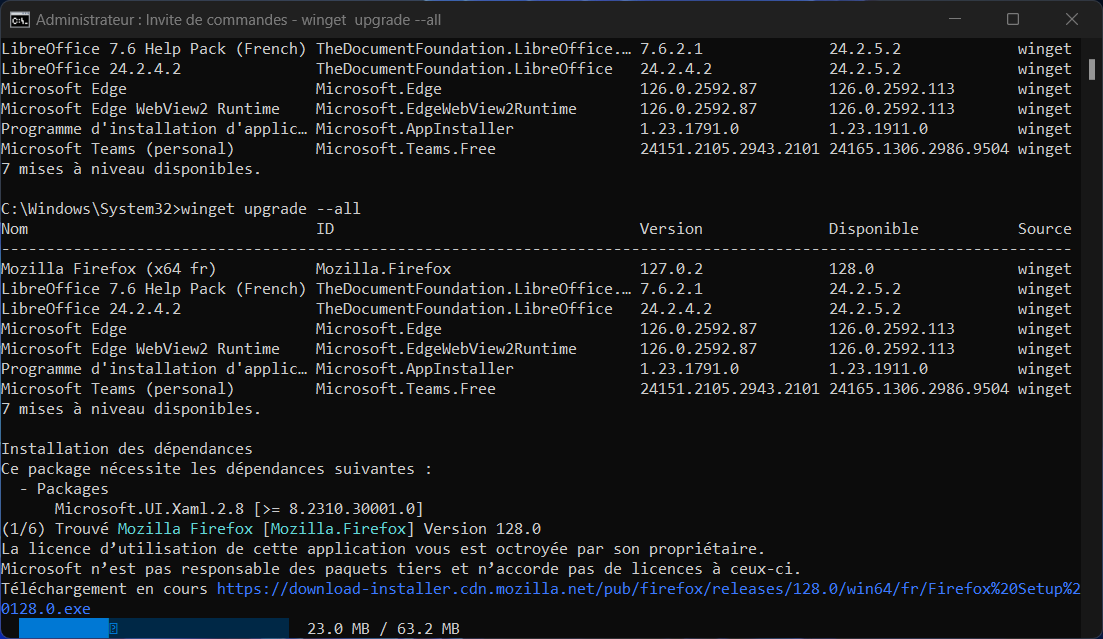Click the installed version '127.0.2'
This screenshot has height=639, width=1103.
pyautogui.click(x=671, y=269)
